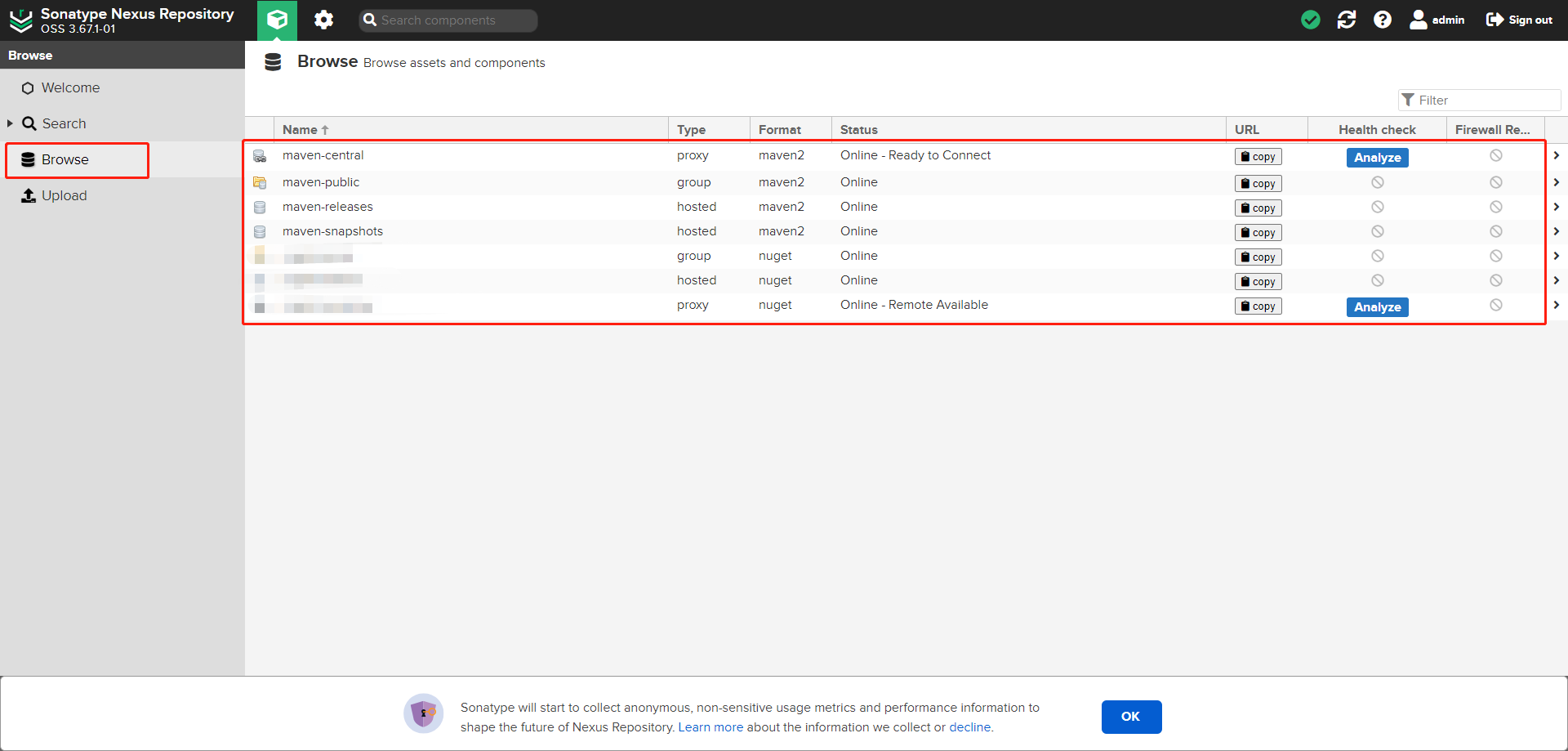Click the green system status checkmark
The image size is (1568, 751).
click(1310, 20)
